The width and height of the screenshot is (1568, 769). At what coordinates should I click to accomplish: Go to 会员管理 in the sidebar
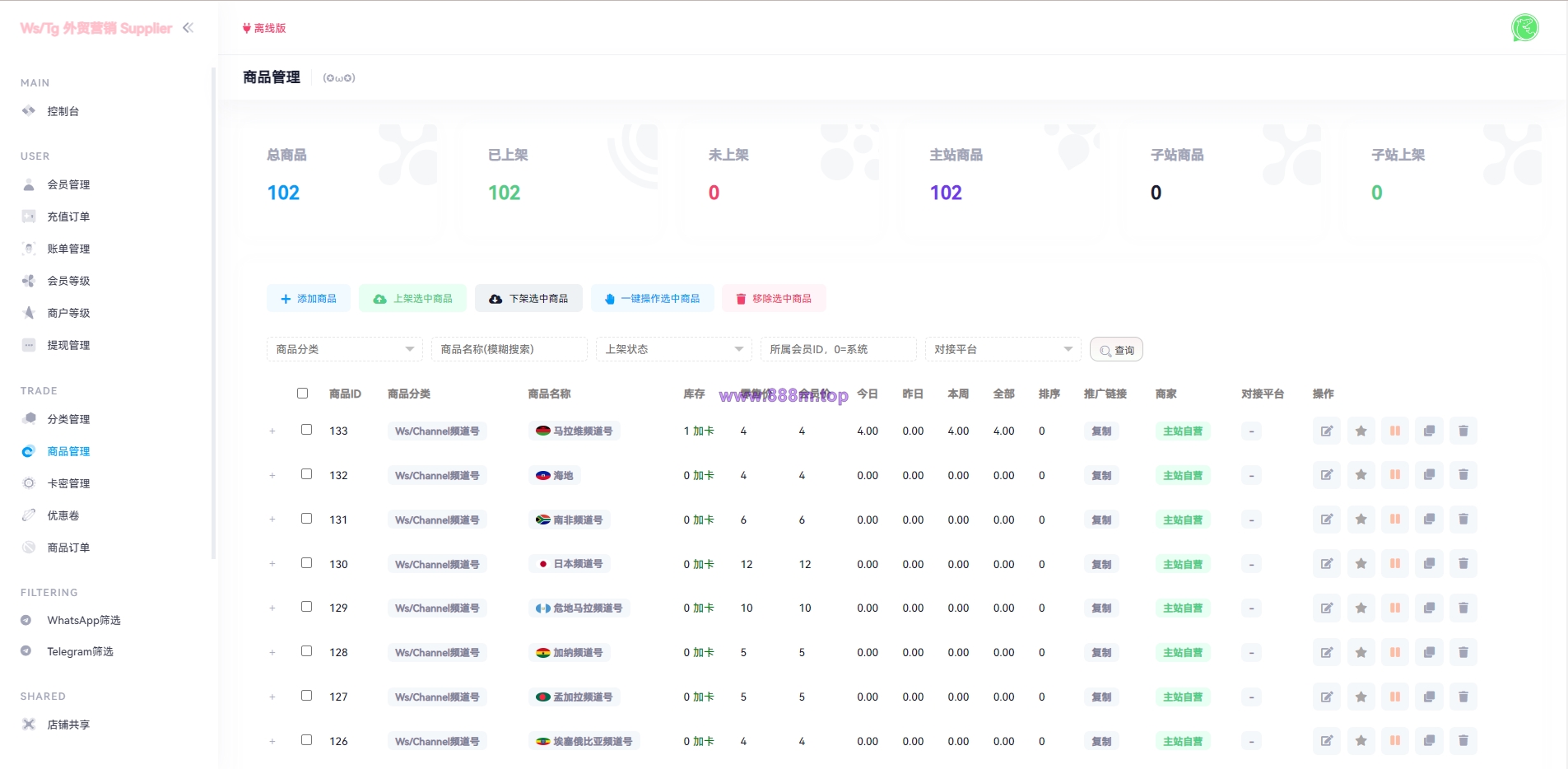coord(68,184)
